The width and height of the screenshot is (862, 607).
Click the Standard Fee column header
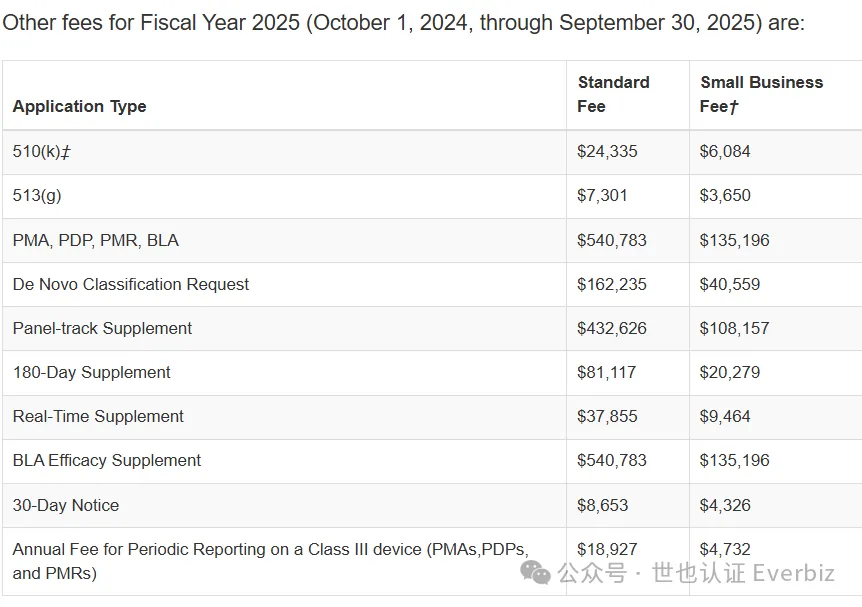click(613, 94)
